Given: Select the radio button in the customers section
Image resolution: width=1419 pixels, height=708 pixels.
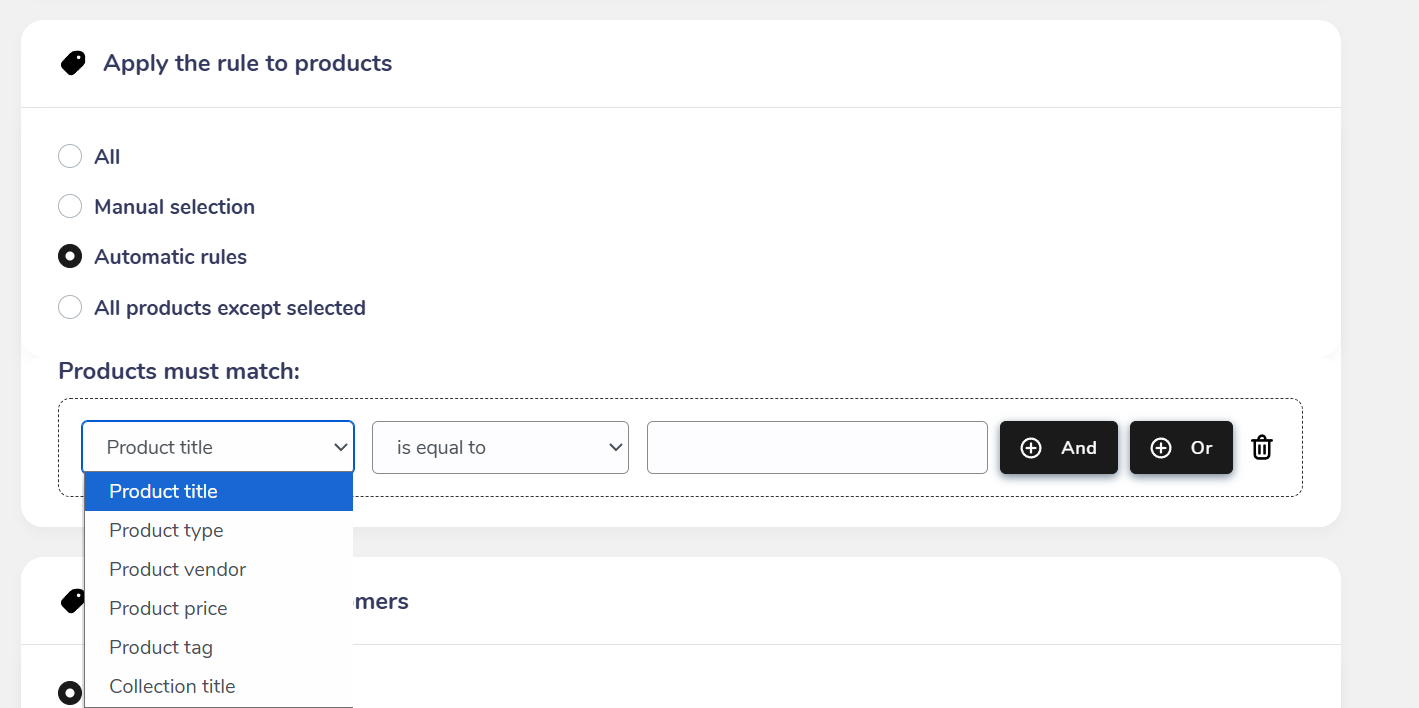Looking at the screenshot, I should tap(70, 692).
